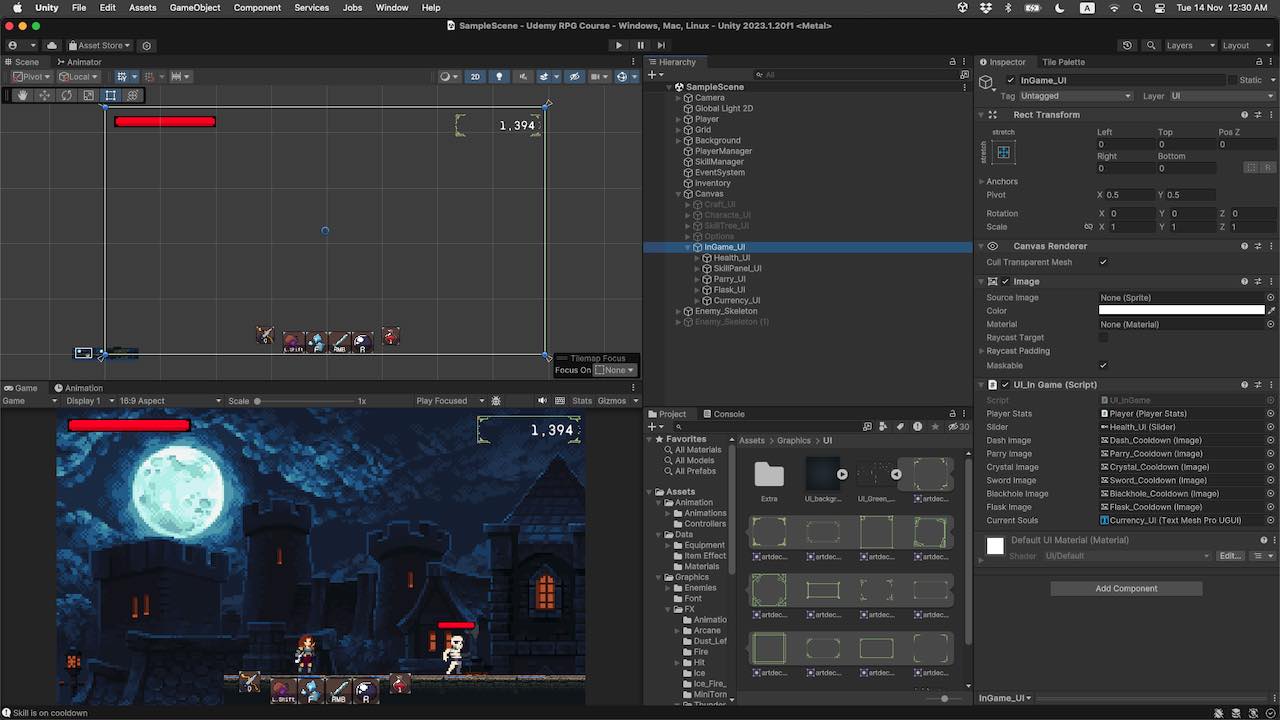Toggle Image component enabled checkbox
This screenshot has height=720, width=1280.
click(1005, 282)
